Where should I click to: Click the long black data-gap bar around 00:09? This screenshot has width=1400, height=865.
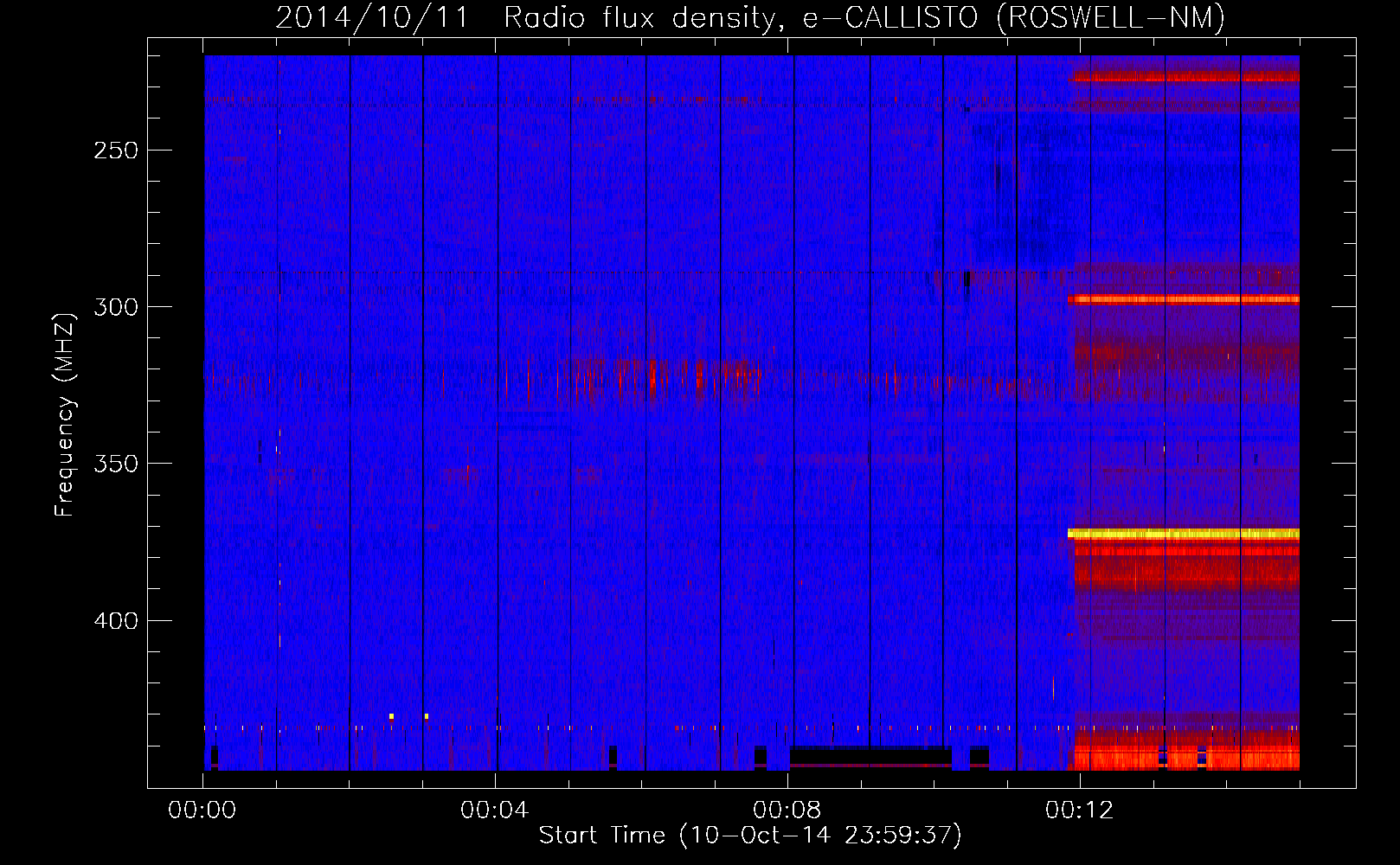click(x=870, y=757)
